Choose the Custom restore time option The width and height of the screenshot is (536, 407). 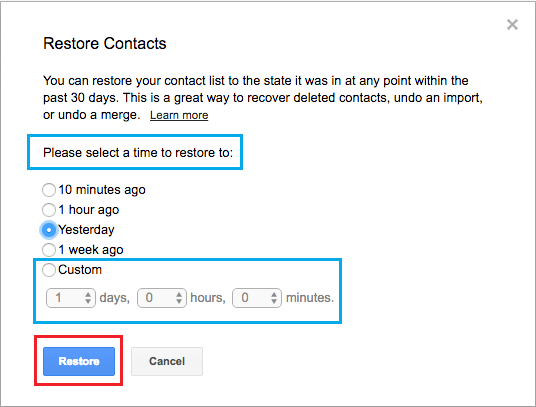(x=49, y=270)
